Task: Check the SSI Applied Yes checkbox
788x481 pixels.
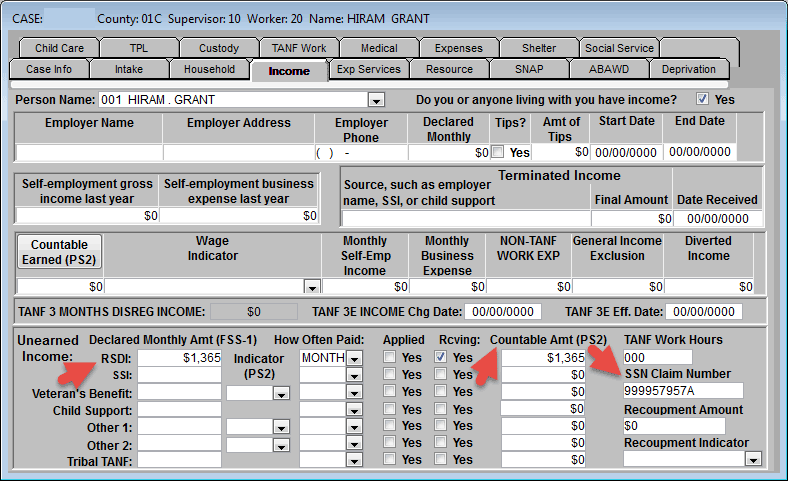Action: pos(389,373)
